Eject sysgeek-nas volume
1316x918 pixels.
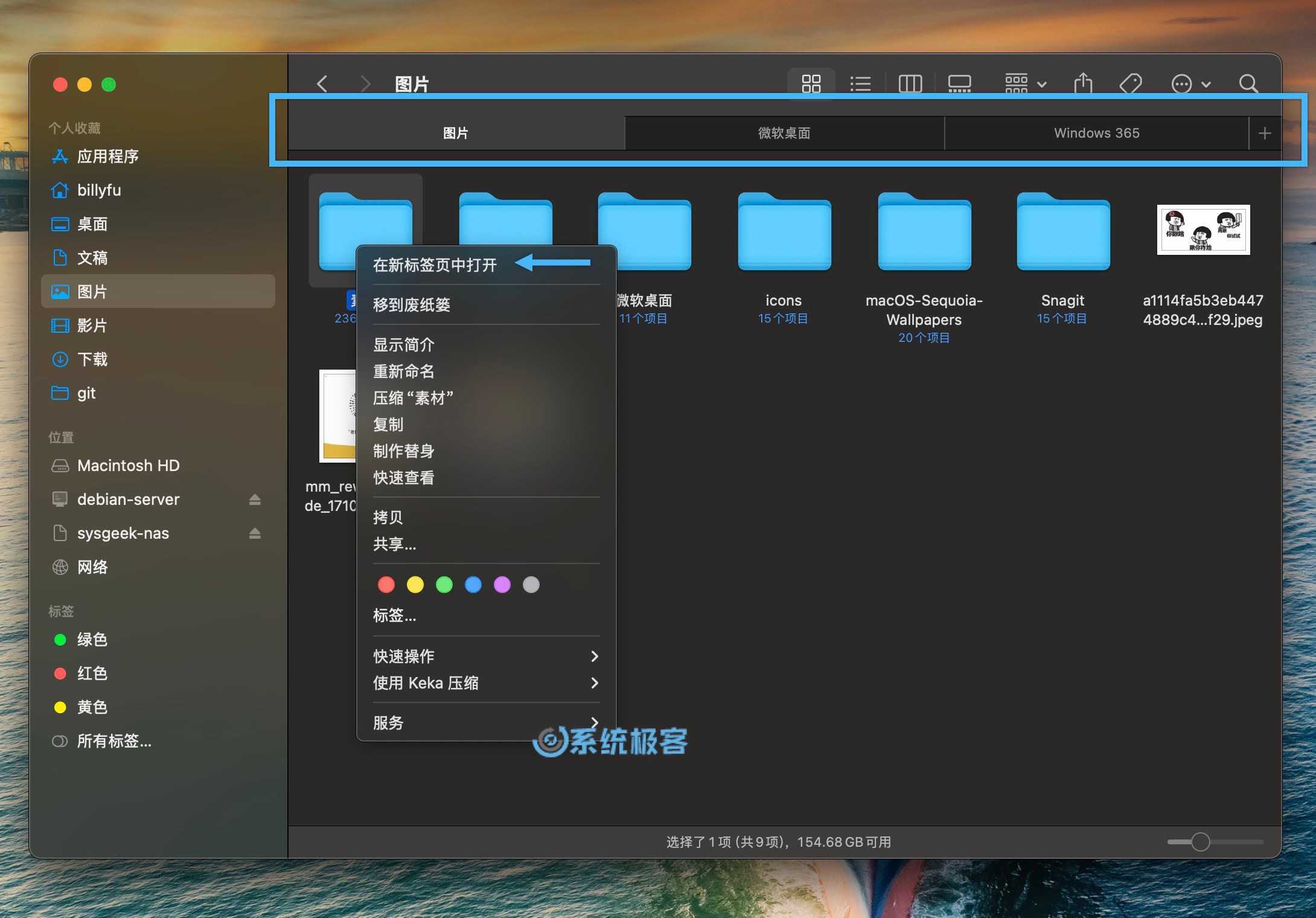(255, 533)
